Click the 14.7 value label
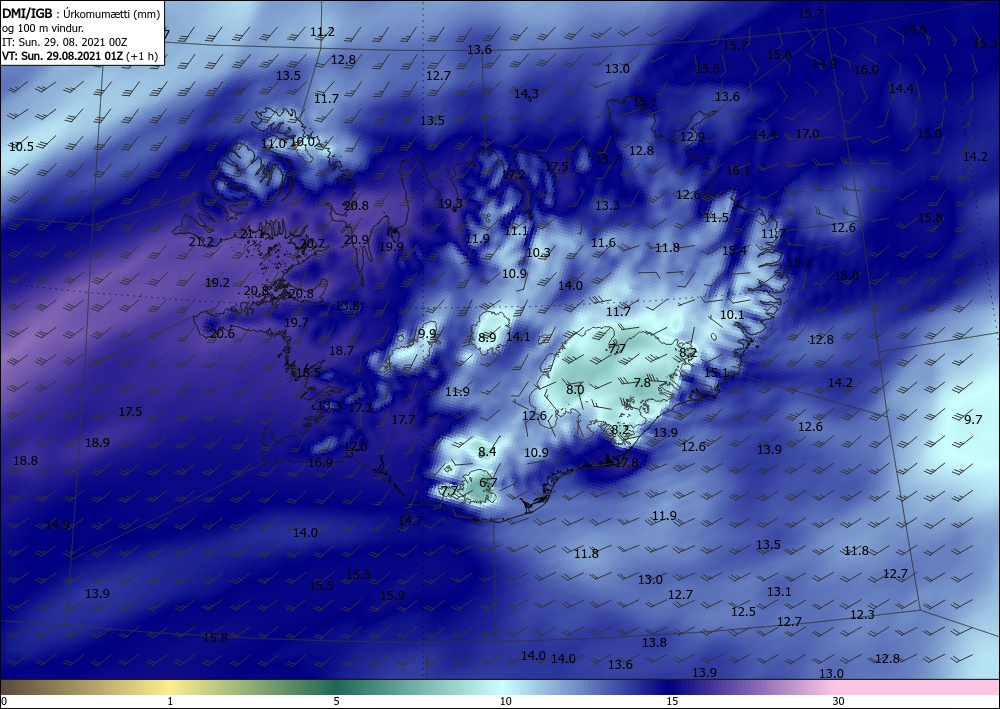 (x=410, y=520)
